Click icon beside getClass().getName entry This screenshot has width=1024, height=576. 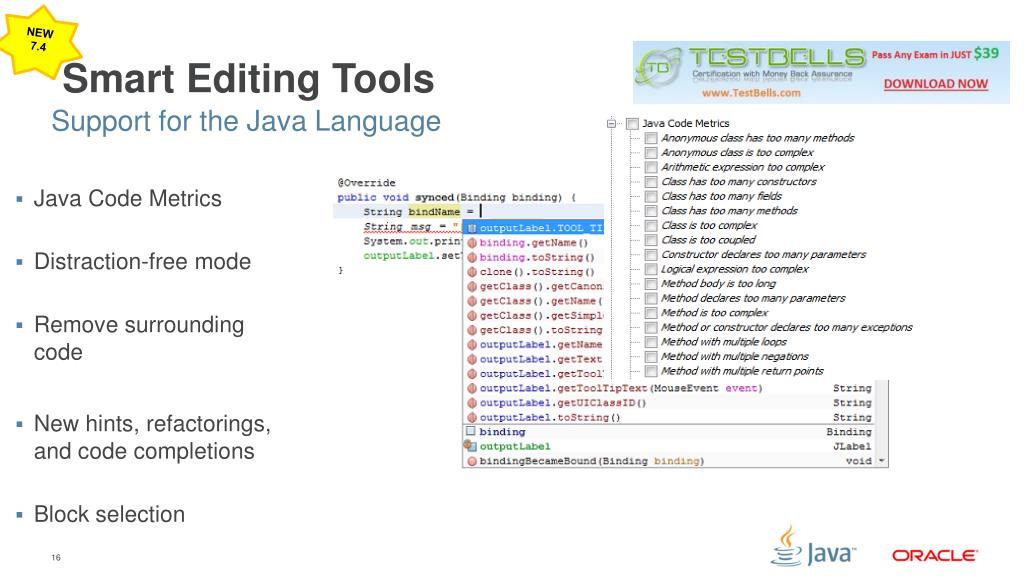(472, 301)
